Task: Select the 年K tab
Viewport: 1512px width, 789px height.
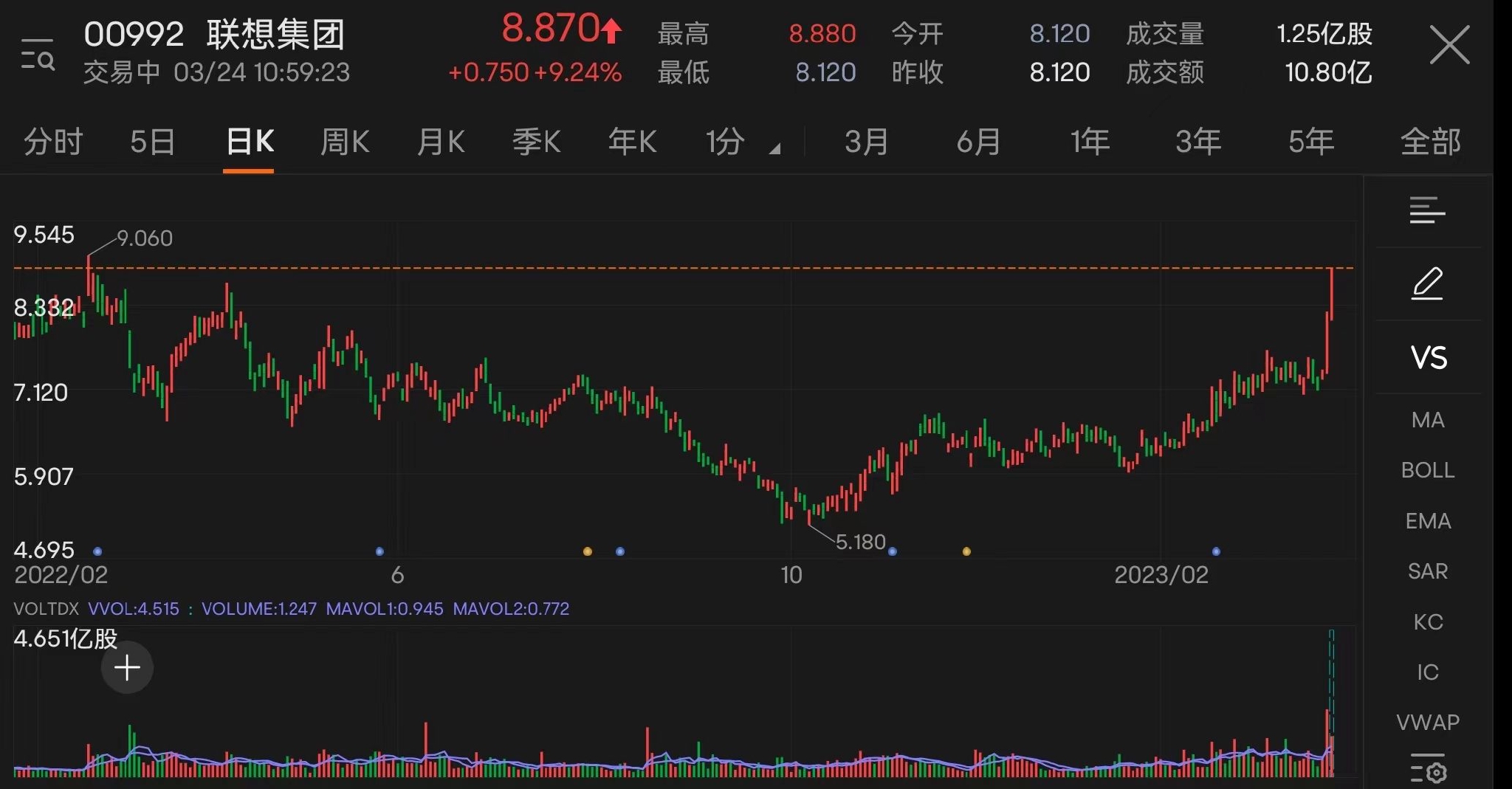Action: 633,141
